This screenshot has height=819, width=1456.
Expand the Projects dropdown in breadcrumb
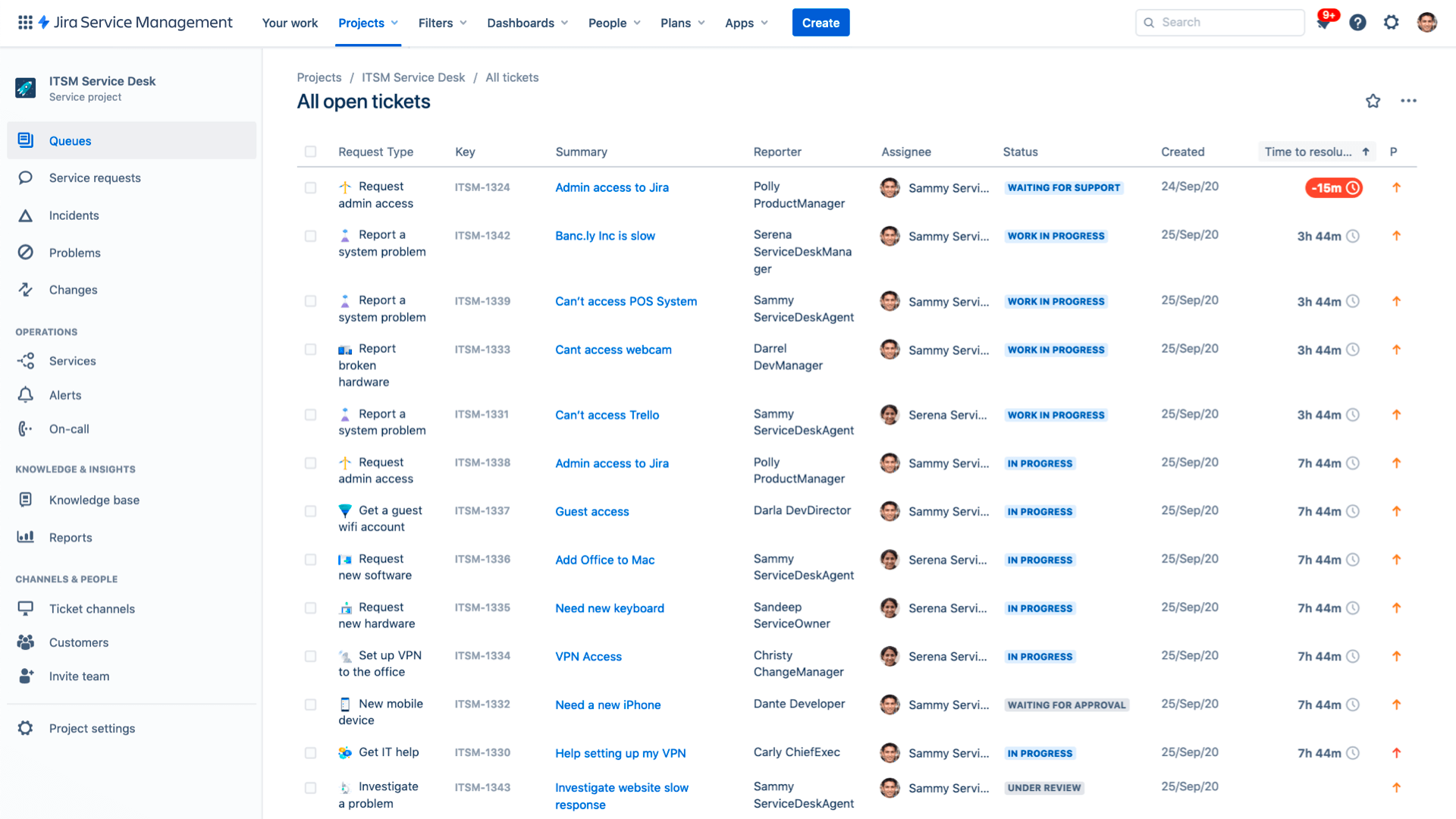[319, 77]
